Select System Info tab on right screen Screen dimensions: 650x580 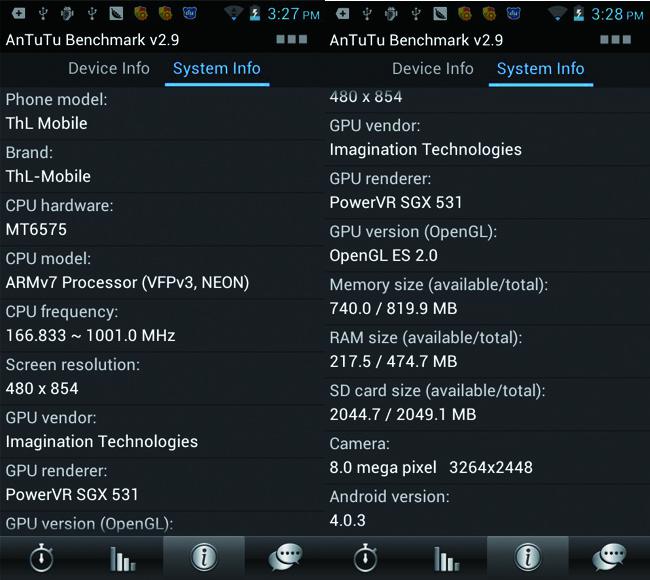(541, 68)
